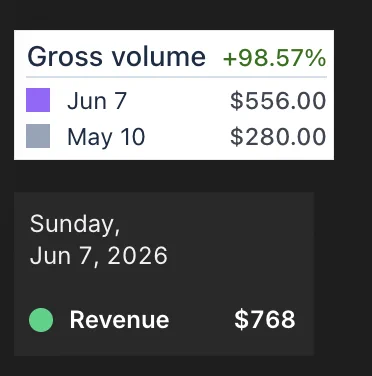372x376 pixels.
Task: Click the dark Revenue tooltip card
Action: 164,274
